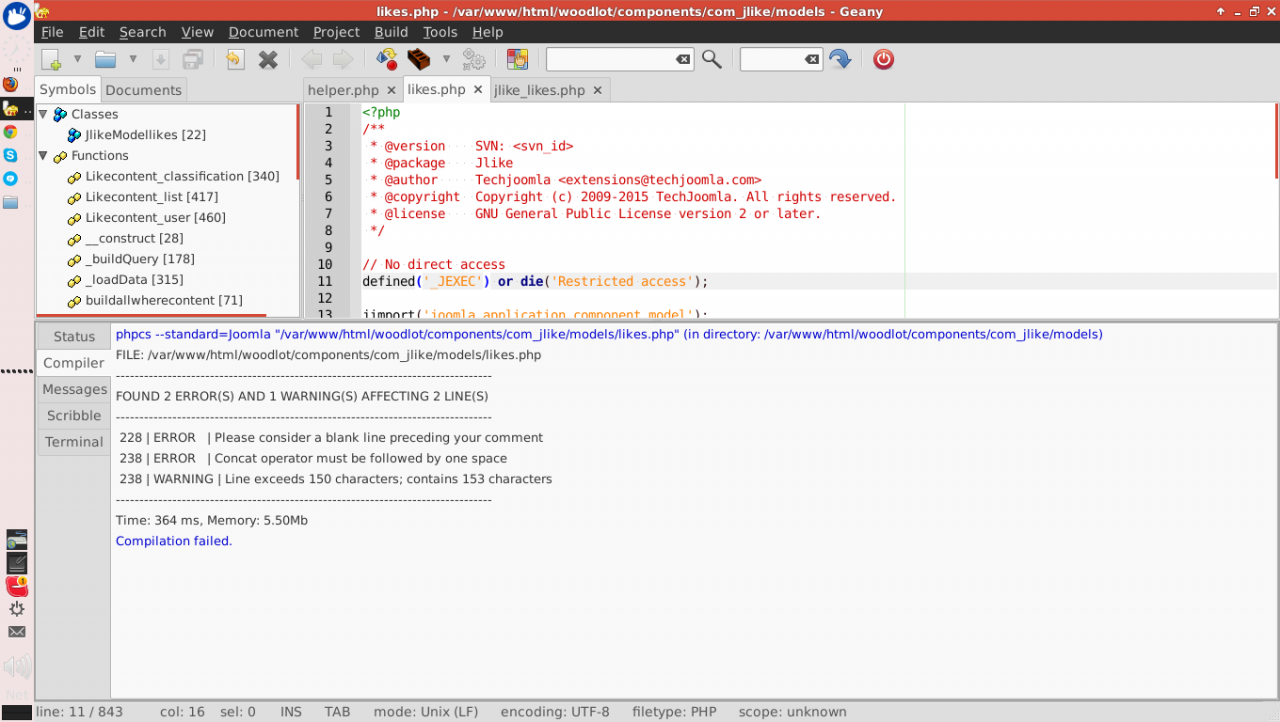The width and height of the screenshot is (1280, 722).
Task: Click the magnifier search icon
Action: pyautogui.click(x=711, y=59)
